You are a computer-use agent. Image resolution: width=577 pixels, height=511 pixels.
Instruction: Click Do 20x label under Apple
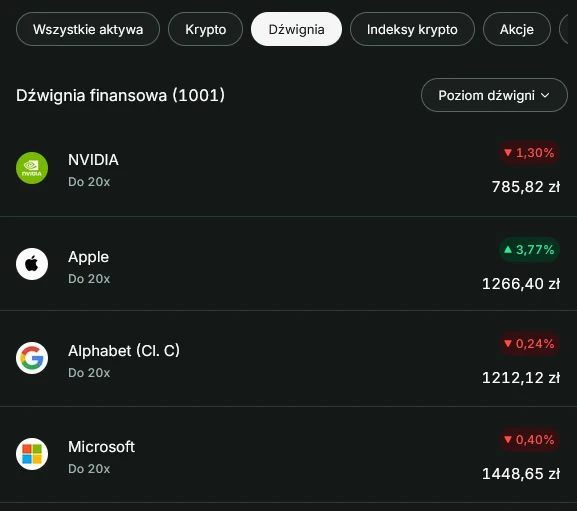pos(89,279)
